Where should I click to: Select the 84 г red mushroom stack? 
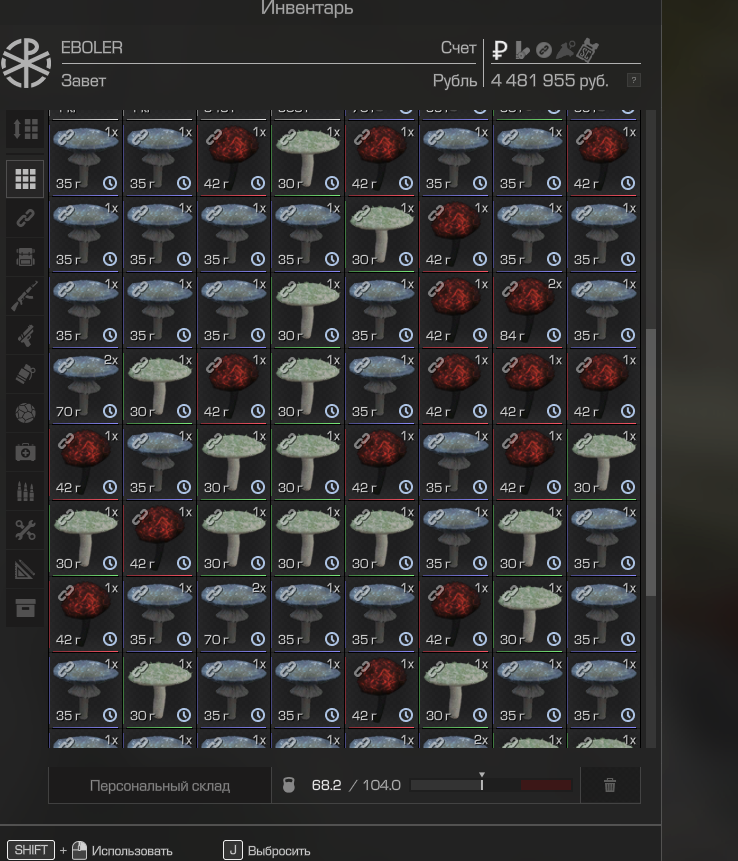tap(530, 311)
